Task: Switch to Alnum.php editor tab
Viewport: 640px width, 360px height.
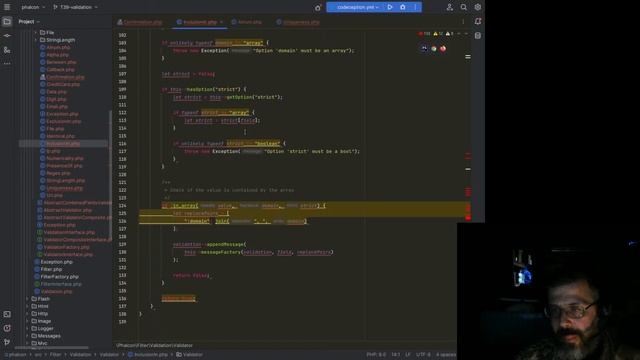Action: point(247,22)
